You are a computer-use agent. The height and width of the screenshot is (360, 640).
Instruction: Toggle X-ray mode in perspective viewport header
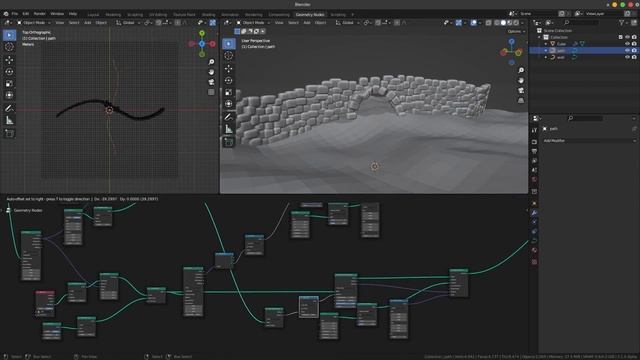[x=488, y=23]
